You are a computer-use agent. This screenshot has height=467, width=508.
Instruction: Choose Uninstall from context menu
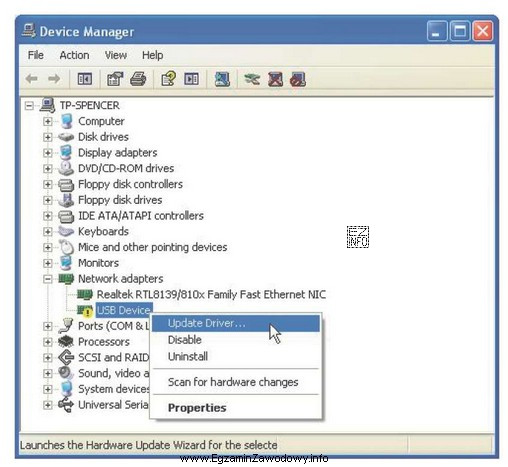[236, 356]
